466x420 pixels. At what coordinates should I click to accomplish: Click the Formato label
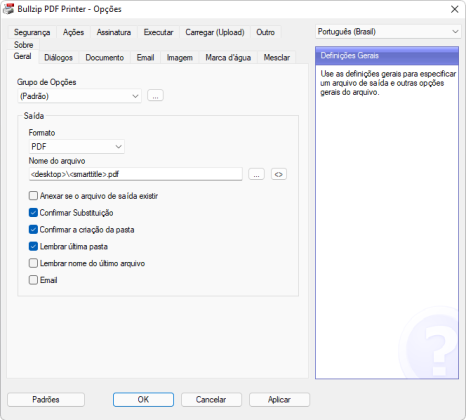pos(42,133)
